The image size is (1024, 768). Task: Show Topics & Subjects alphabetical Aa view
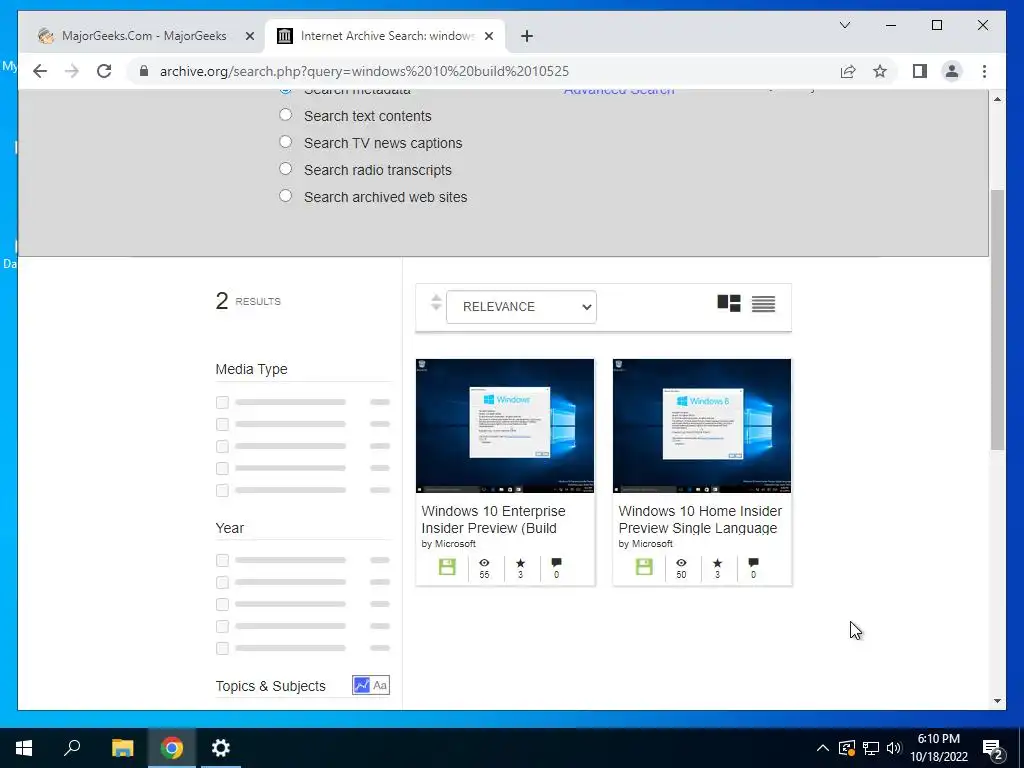click(380, 685)
